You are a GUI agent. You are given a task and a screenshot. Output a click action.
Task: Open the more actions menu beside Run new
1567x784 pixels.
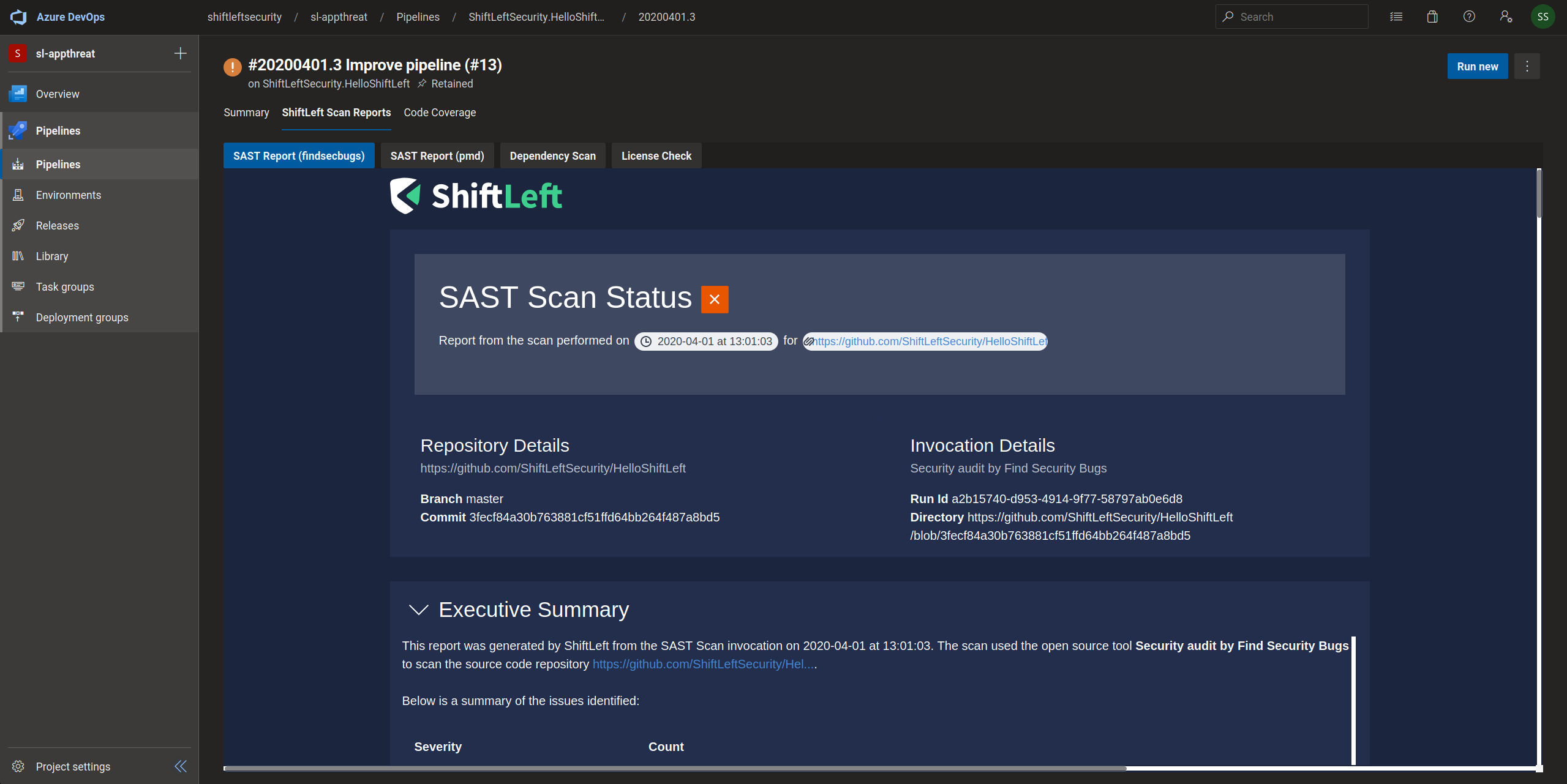click(x=1527, y=66)
